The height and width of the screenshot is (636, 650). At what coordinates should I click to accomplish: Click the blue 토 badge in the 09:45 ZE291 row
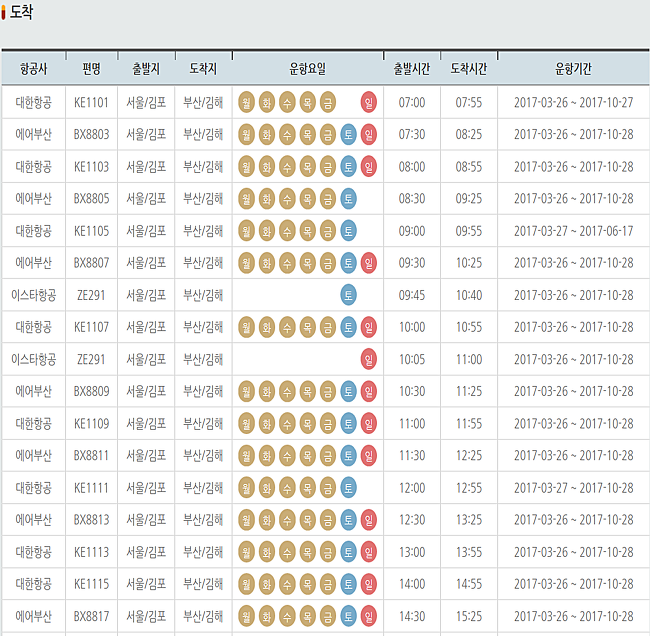click(x=348, y=295)
